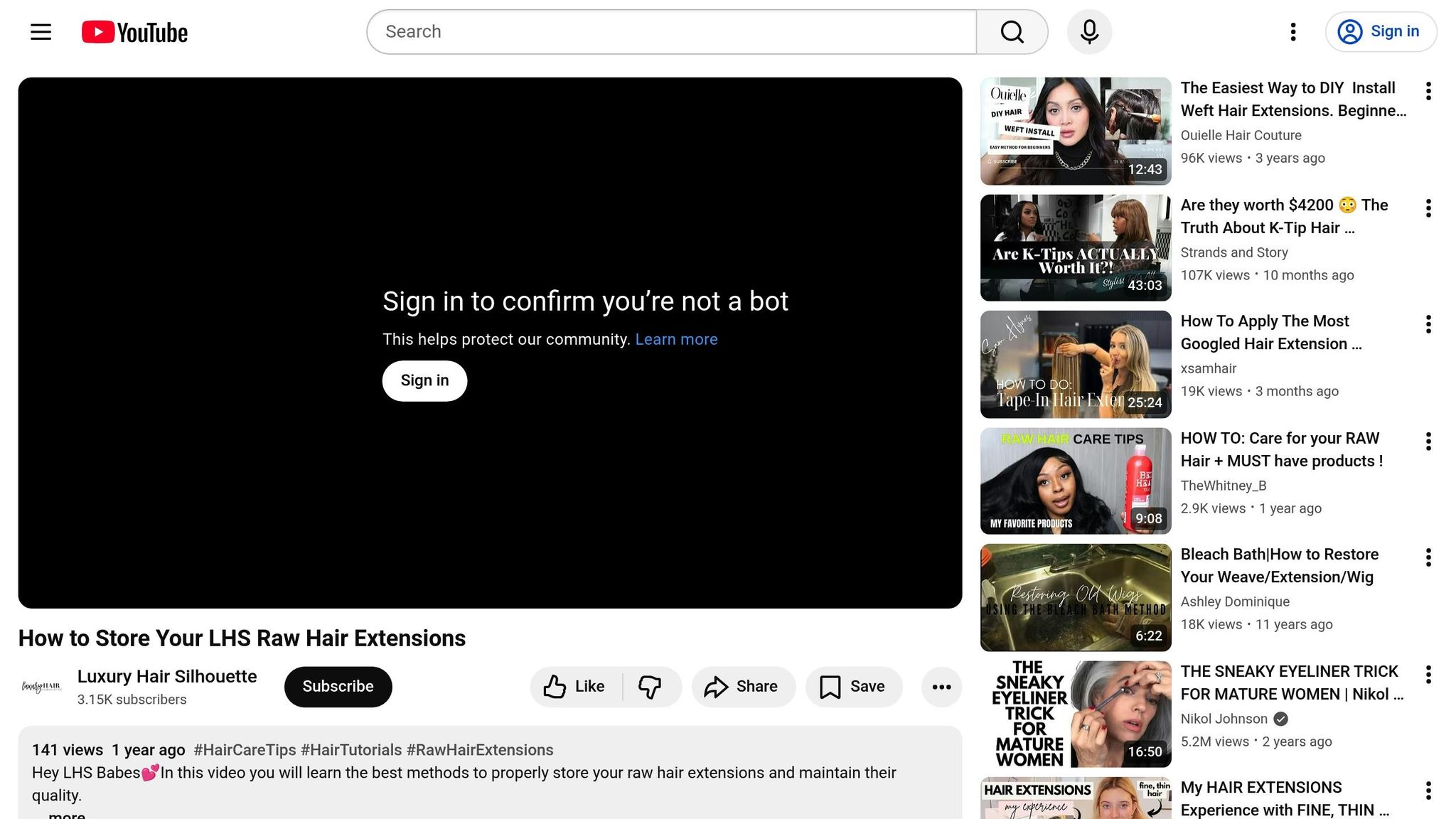Click Sign in inside the video player
Screen dimensions: 1456x819
click(x=424, y=381)
